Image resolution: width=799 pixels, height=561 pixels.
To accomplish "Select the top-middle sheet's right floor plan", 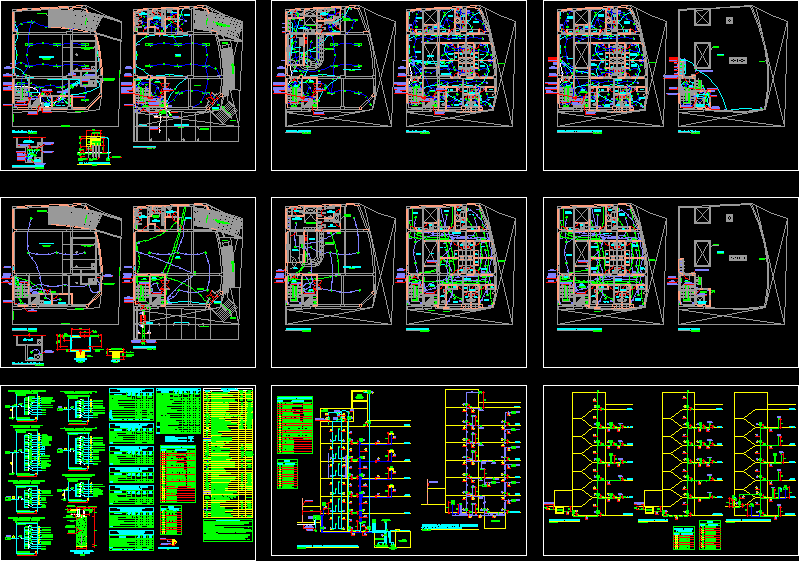I will click(x=456, y=66).
